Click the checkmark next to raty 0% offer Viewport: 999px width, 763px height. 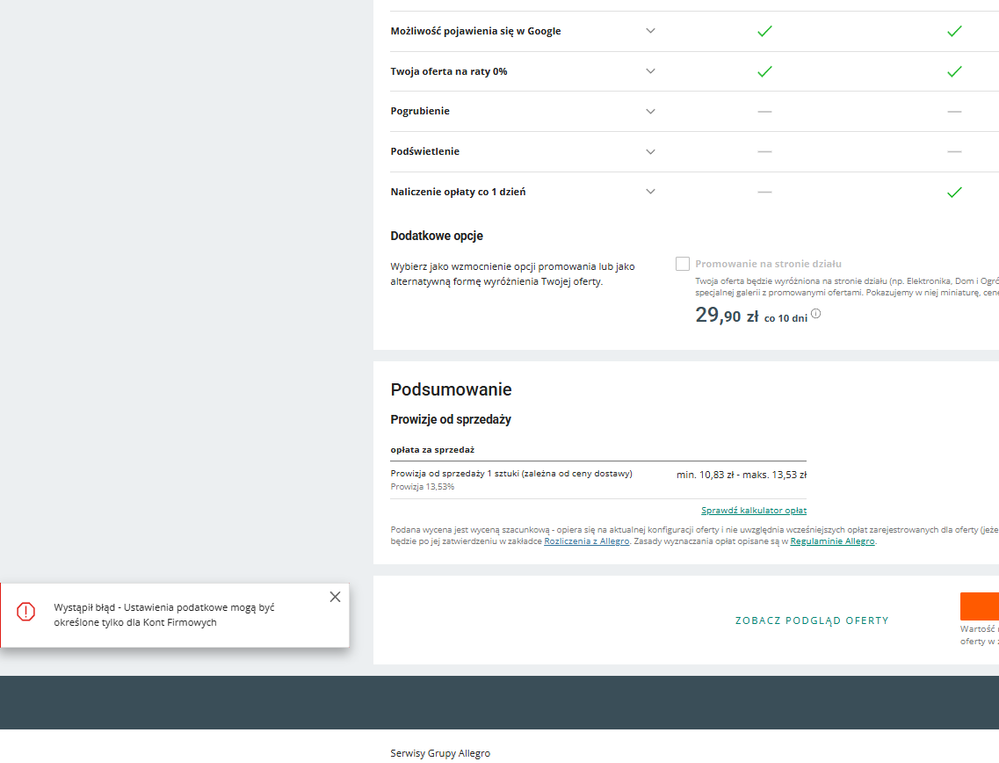click(764, 71)
